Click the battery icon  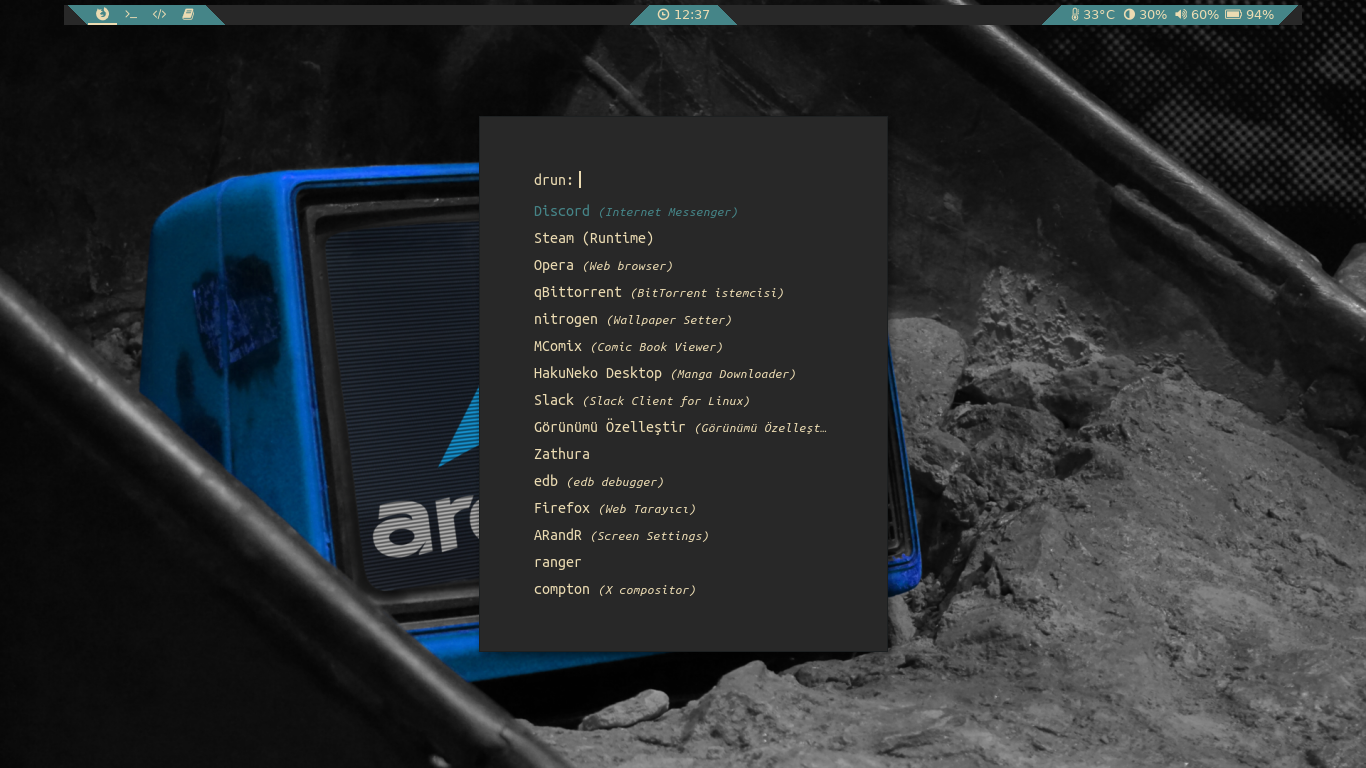[x=1233, y=15]
